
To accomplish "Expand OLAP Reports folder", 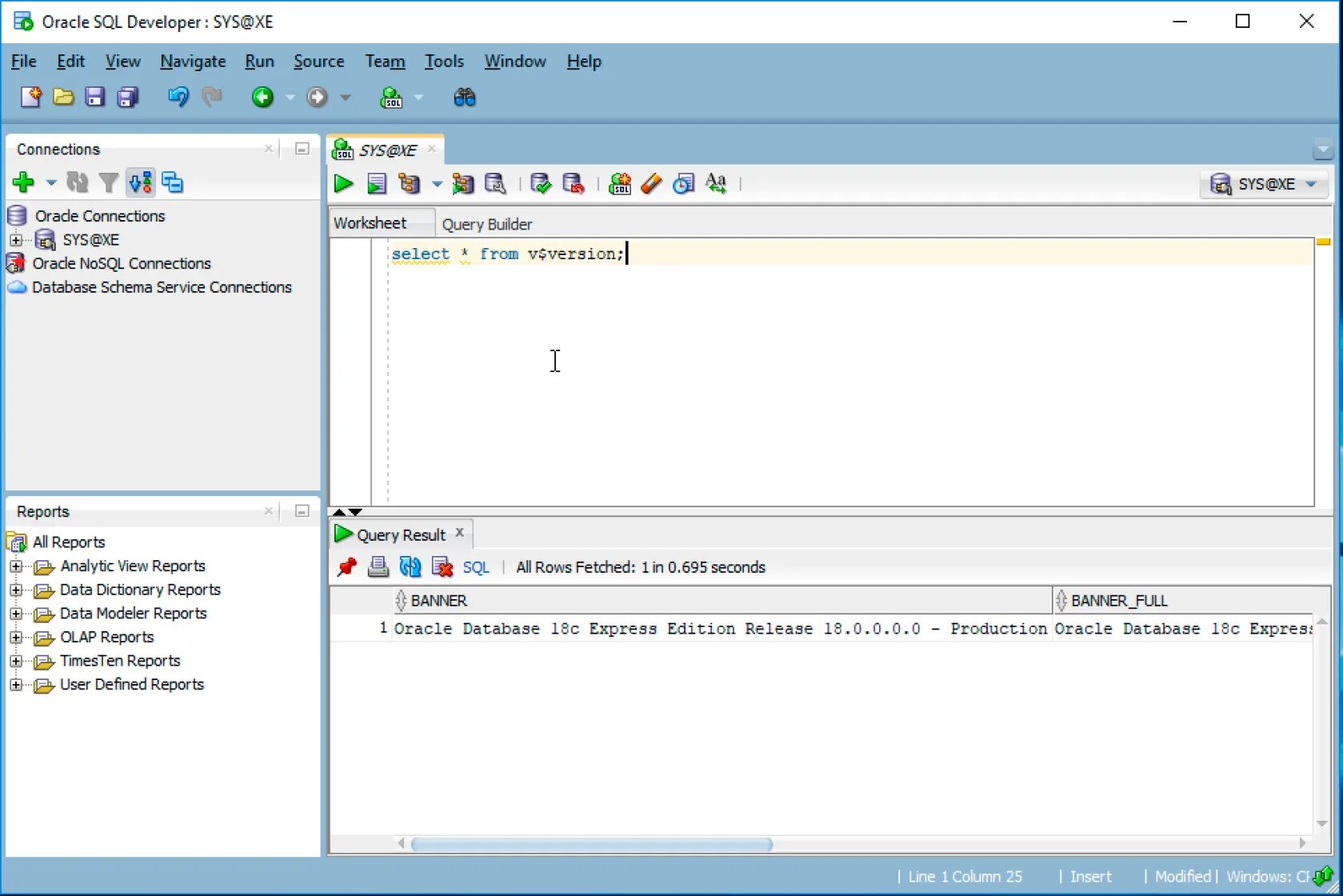I will 16,638.
